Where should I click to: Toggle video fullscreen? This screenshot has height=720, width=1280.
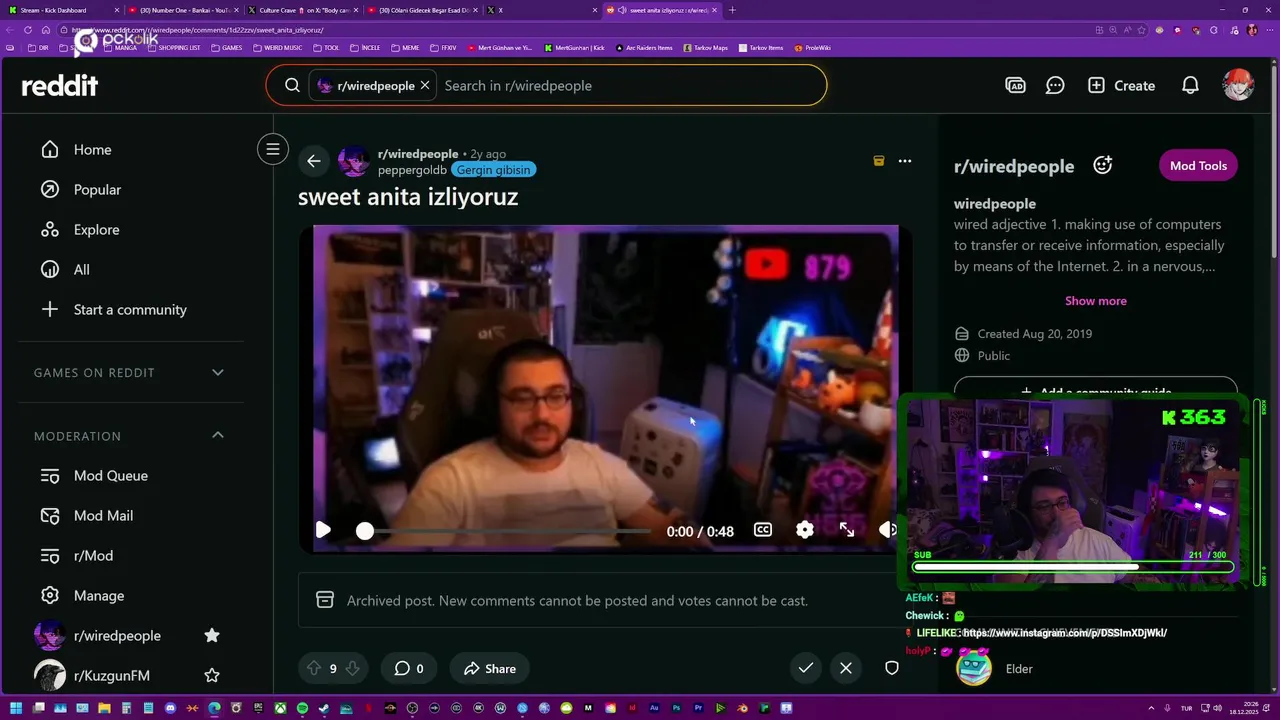(x=847, y=530)
